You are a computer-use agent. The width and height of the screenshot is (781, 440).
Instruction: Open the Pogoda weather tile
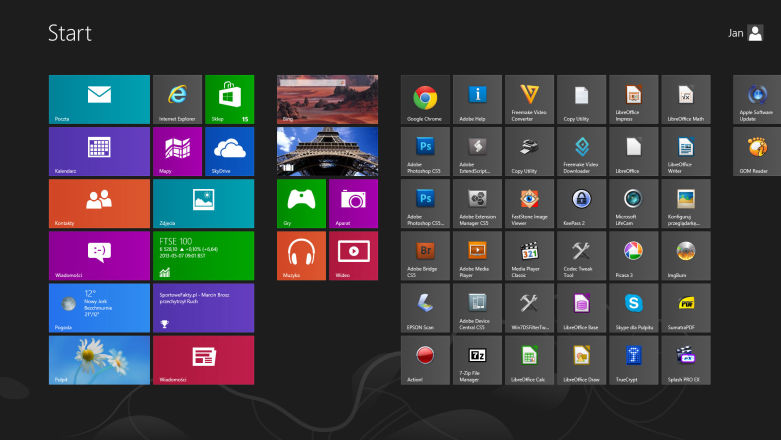pos(99,308)
